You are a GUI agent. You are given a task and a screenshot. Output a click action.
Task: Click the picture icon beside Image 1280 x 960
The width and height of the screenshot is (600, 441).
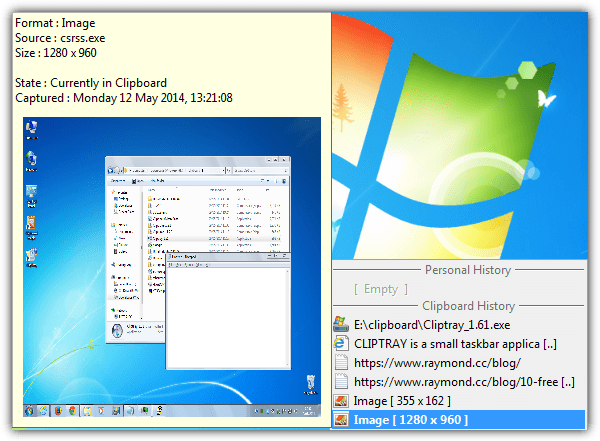(341, 420)
